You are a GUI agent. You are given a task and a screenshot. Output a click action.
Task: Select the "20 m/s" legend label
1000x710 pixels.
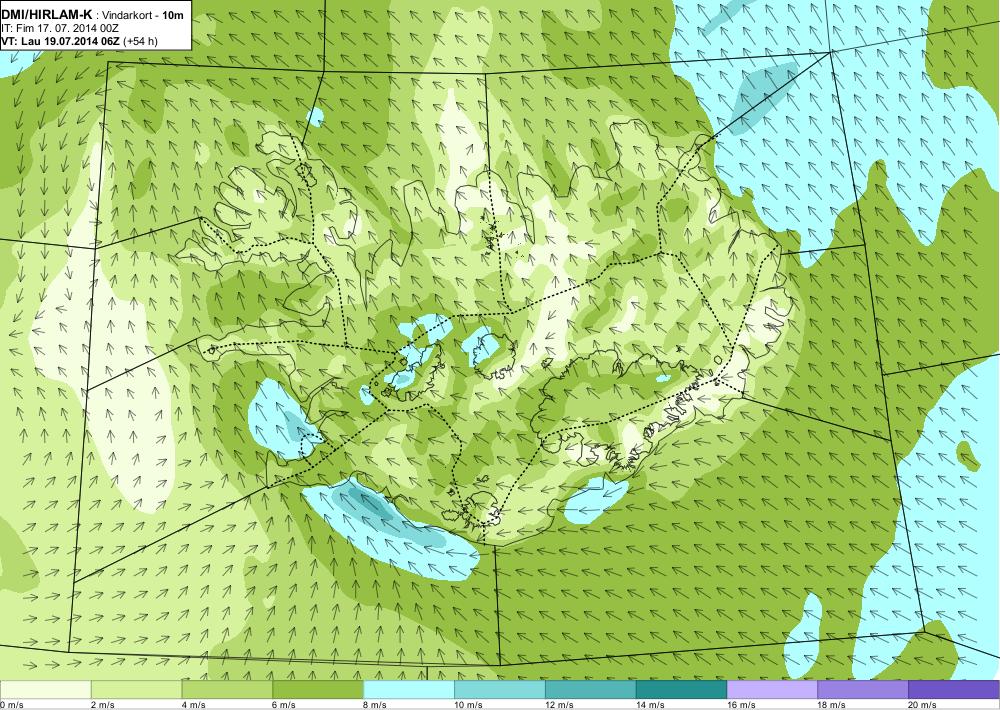(x=923, y=705)
